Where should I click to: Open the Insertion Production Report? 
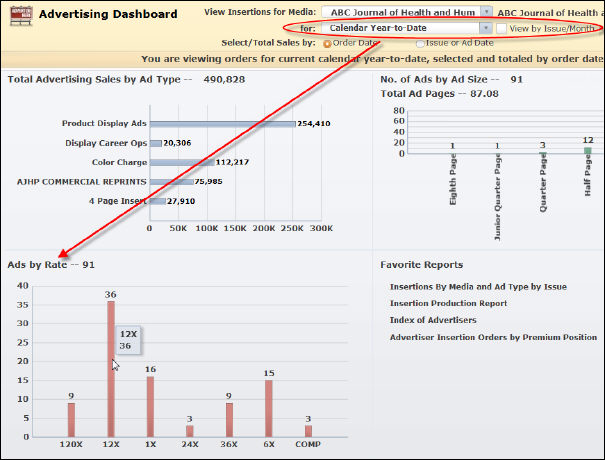(x=447, y=303)
